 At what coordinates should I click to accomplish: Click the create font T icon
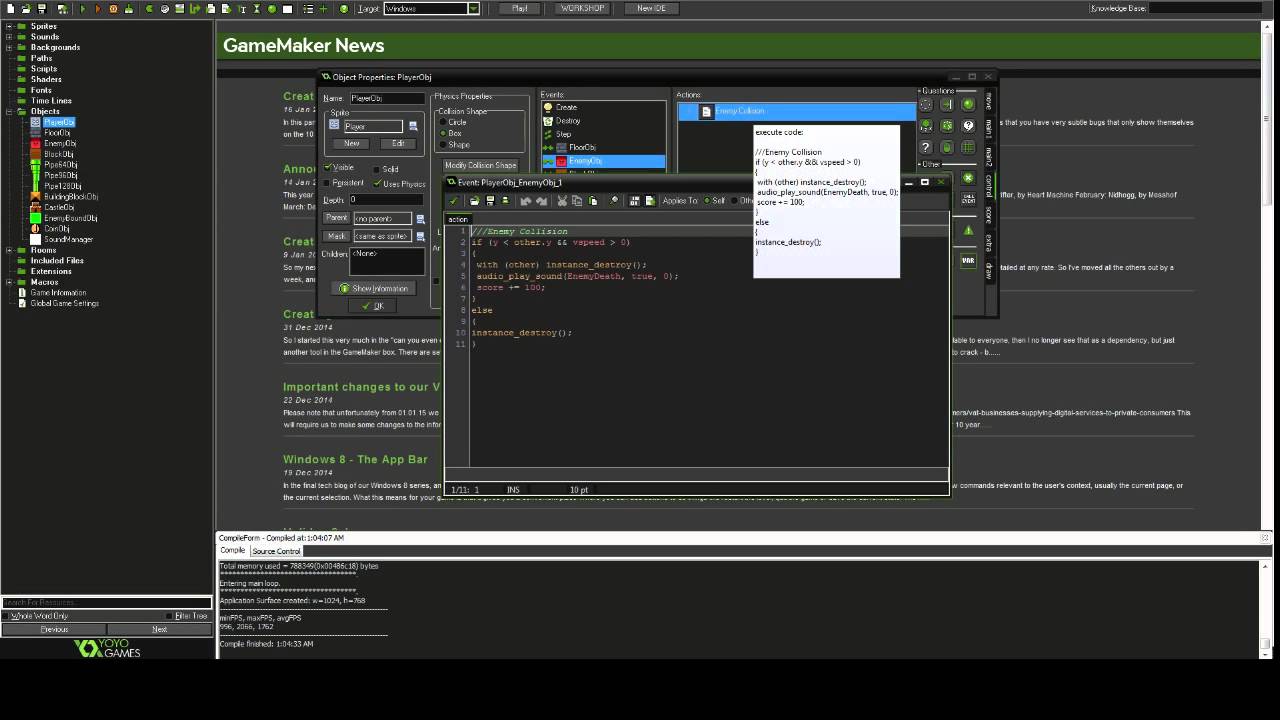click(242, 8)
